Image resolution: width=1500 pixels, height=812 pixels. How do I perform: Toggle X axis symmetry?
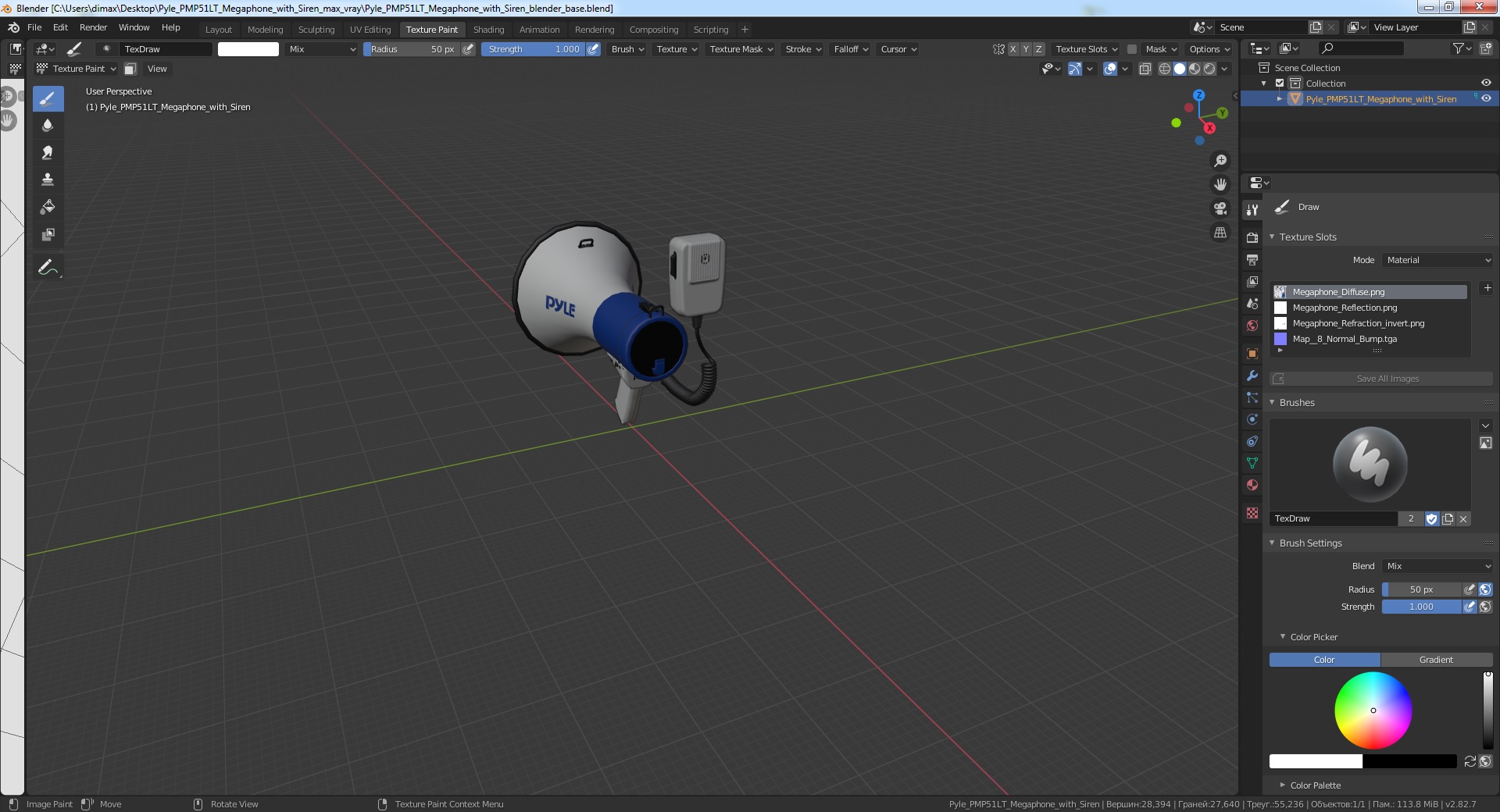pyautogui.click(x=1013, y=49)
